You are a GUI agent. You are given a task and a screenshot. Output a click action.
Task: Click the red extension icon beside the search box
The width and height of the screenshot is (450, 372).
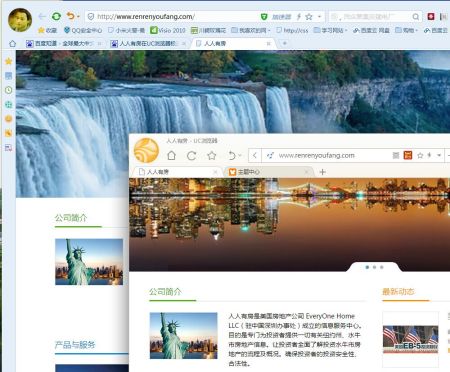pyautogui.click(x=431, y=16)
